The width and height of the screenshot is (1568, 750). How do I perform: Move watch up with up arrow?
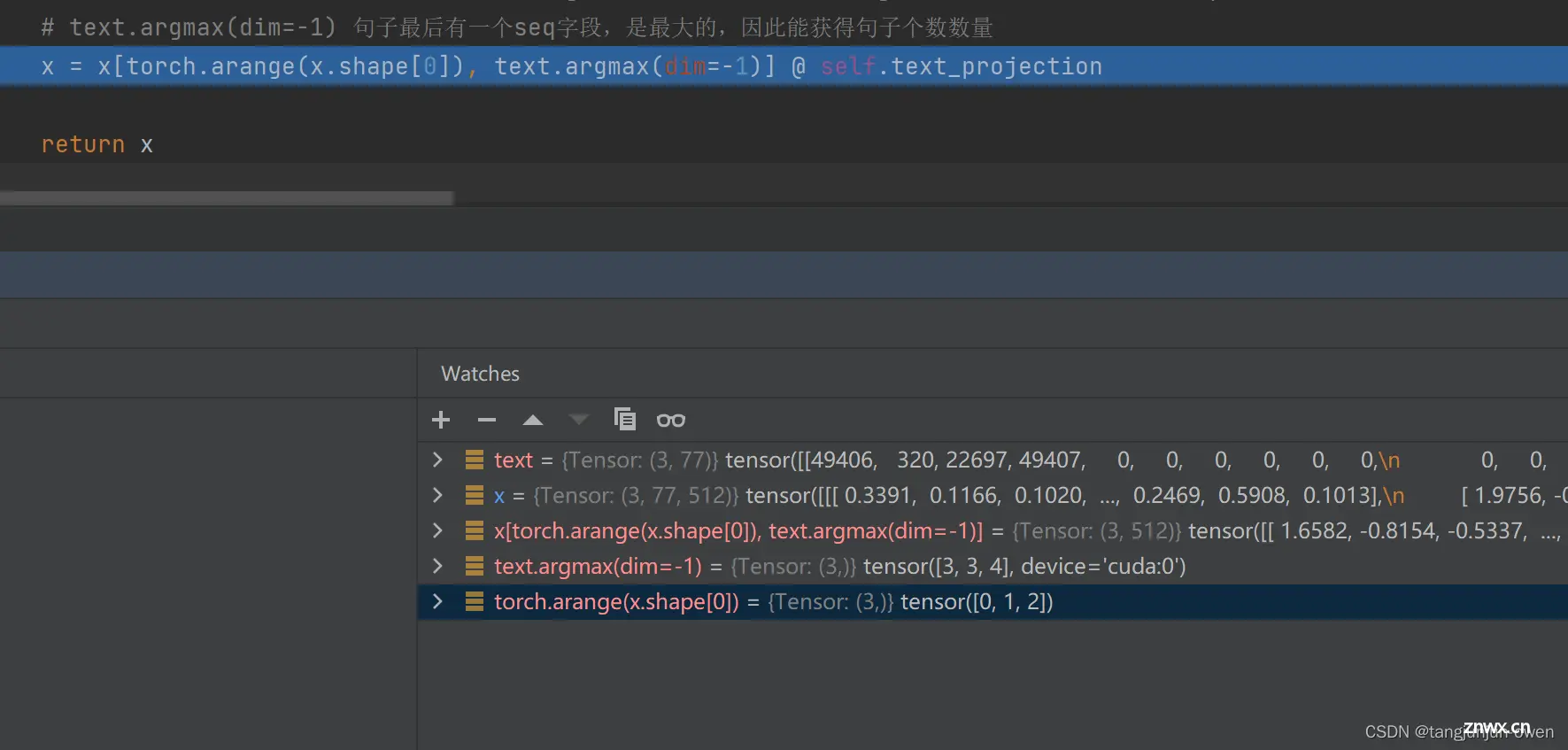533,420
